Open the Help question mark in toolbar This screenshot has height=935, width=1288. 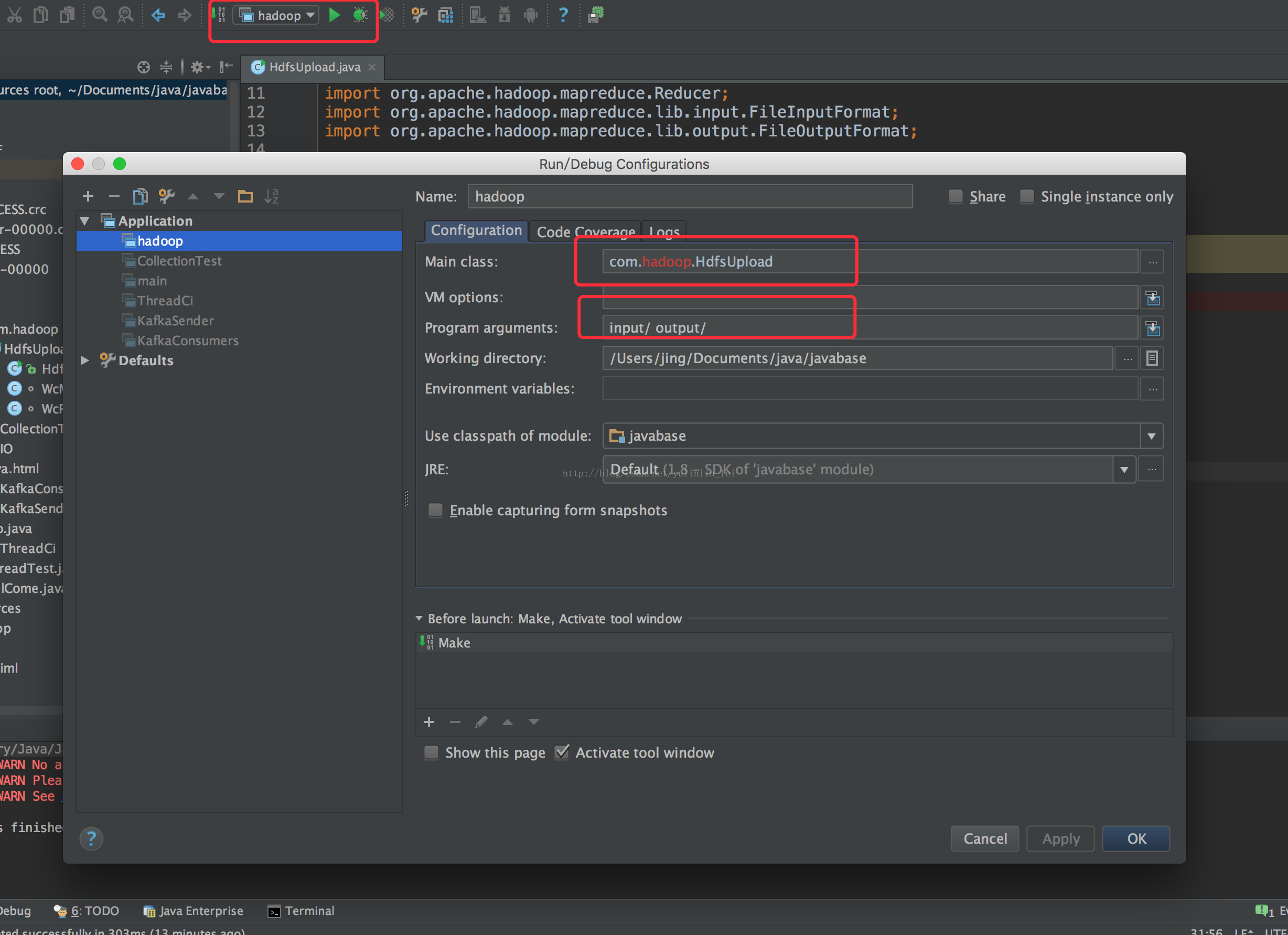(x=563, y=15)
